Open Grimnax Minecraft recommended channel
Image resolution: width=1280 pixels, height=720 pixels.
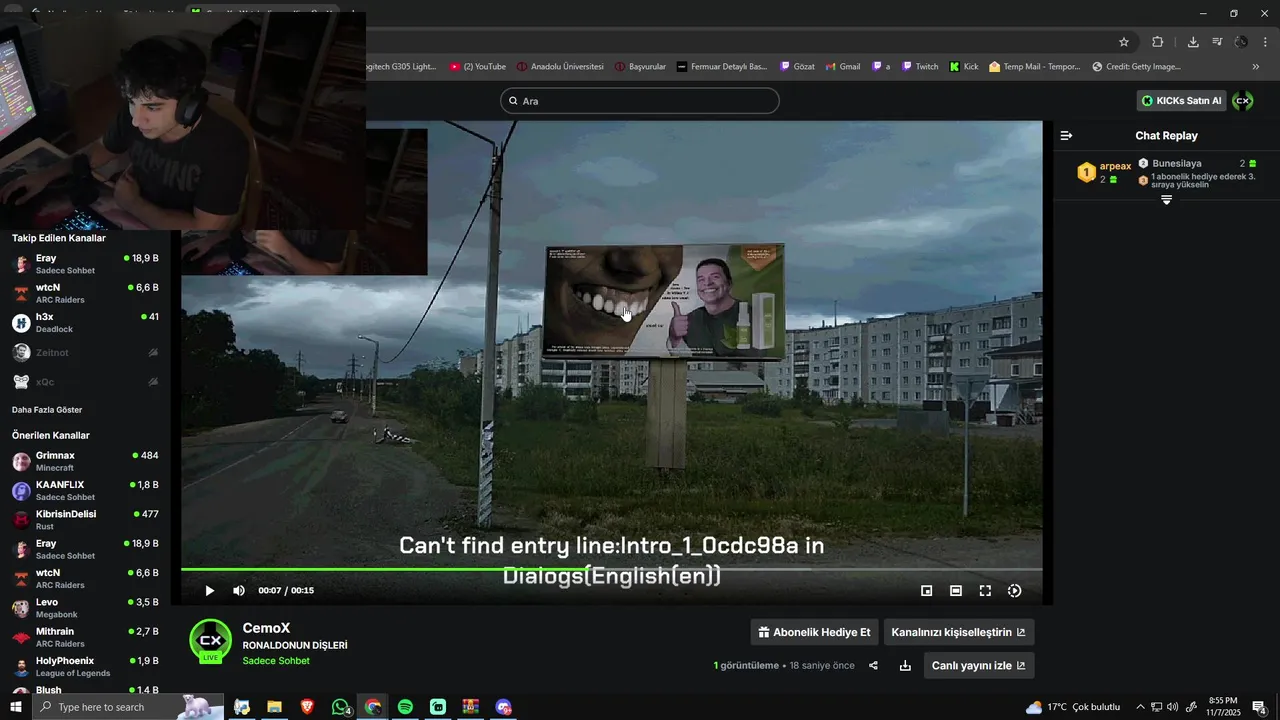click(85, 461)
